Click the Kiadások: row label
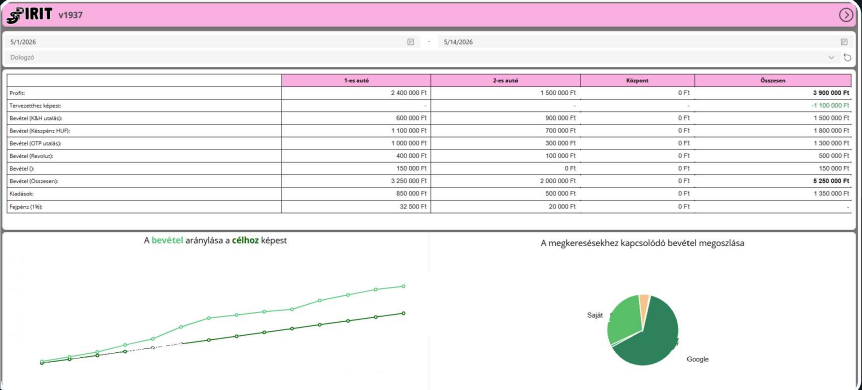Viewport: 862px width, 390px height. pyautogui.click(x=21, y=194)
